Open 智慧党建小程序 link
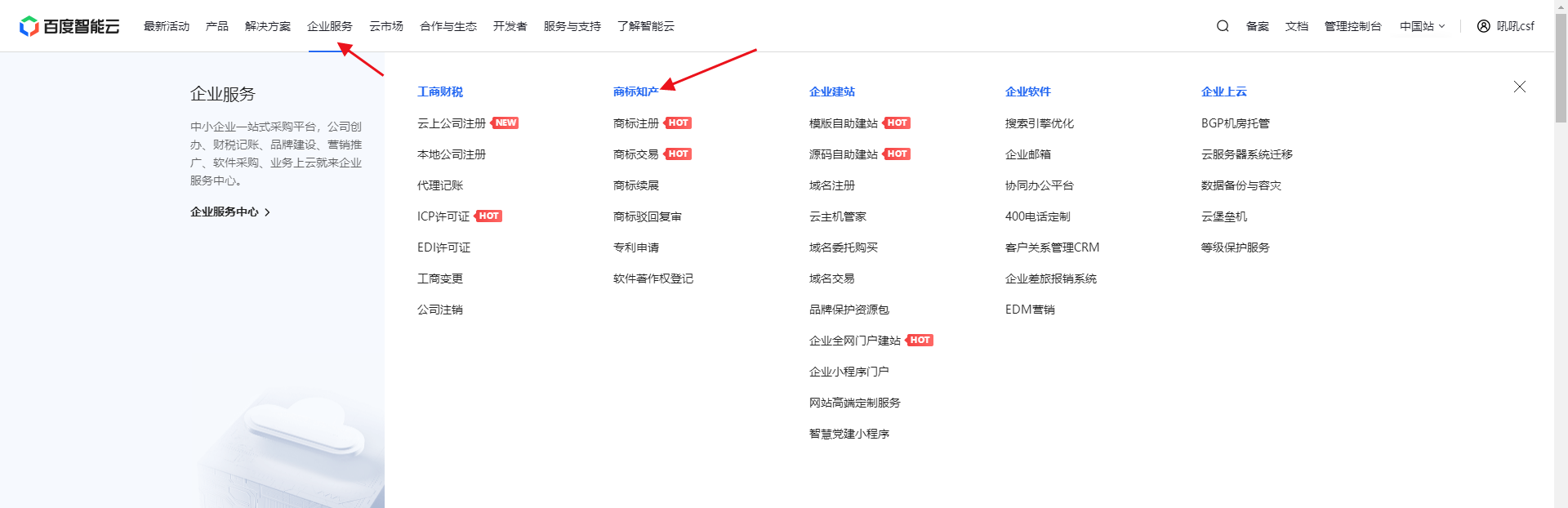Screen dimensions: 1568x508 [849, 434]
